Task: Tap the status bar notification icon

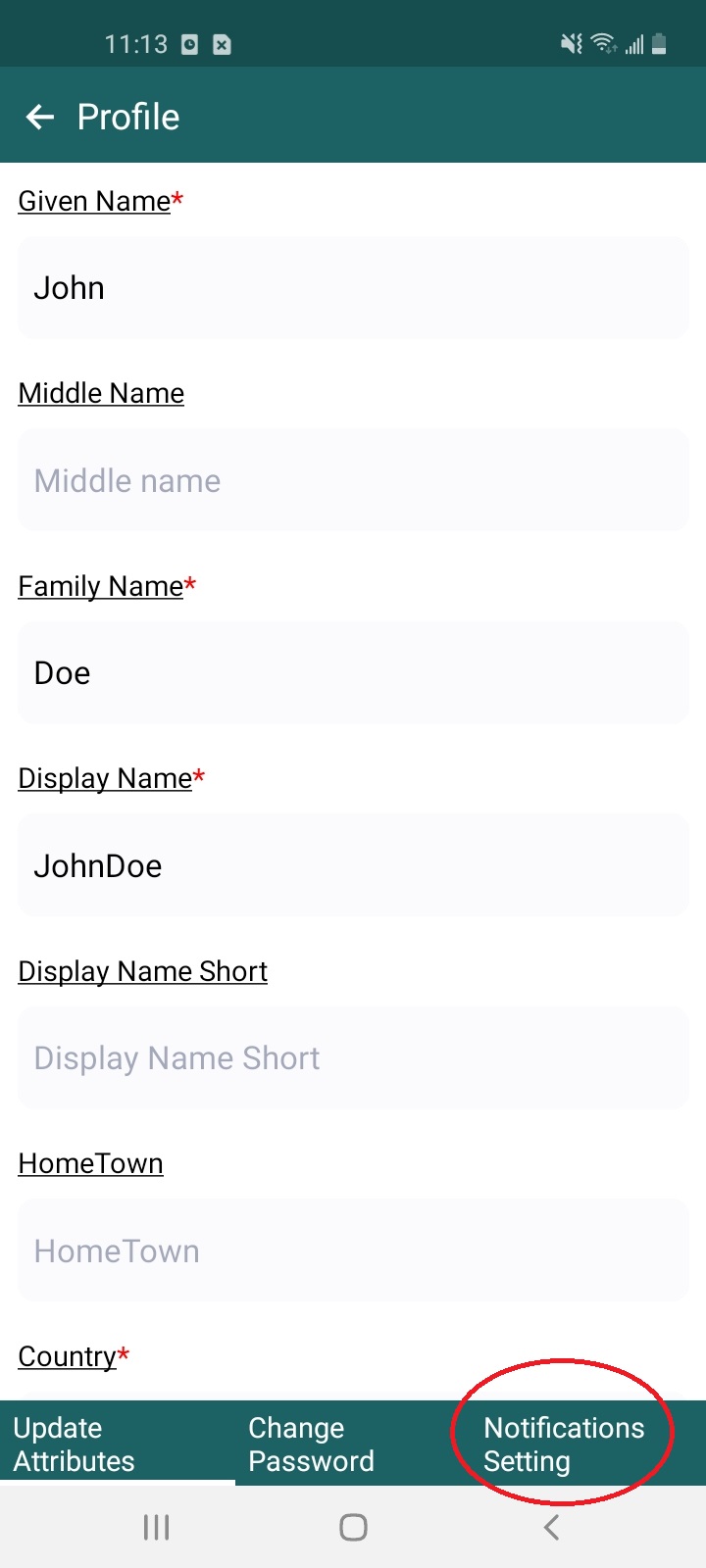Action: (x=189, y=43)
